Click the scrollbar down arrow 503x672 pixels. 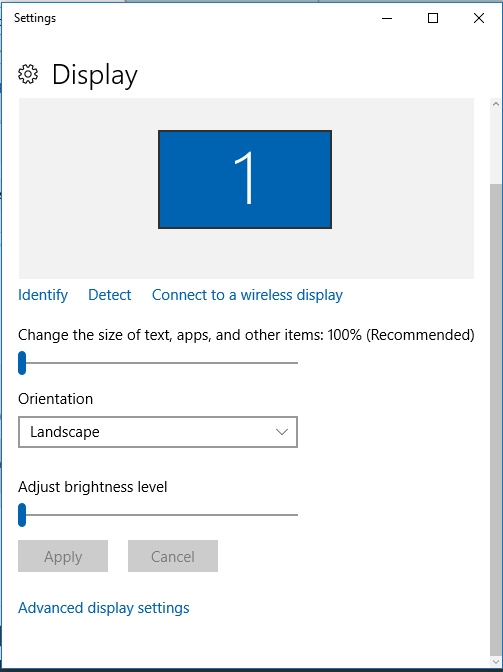(496, 662)
